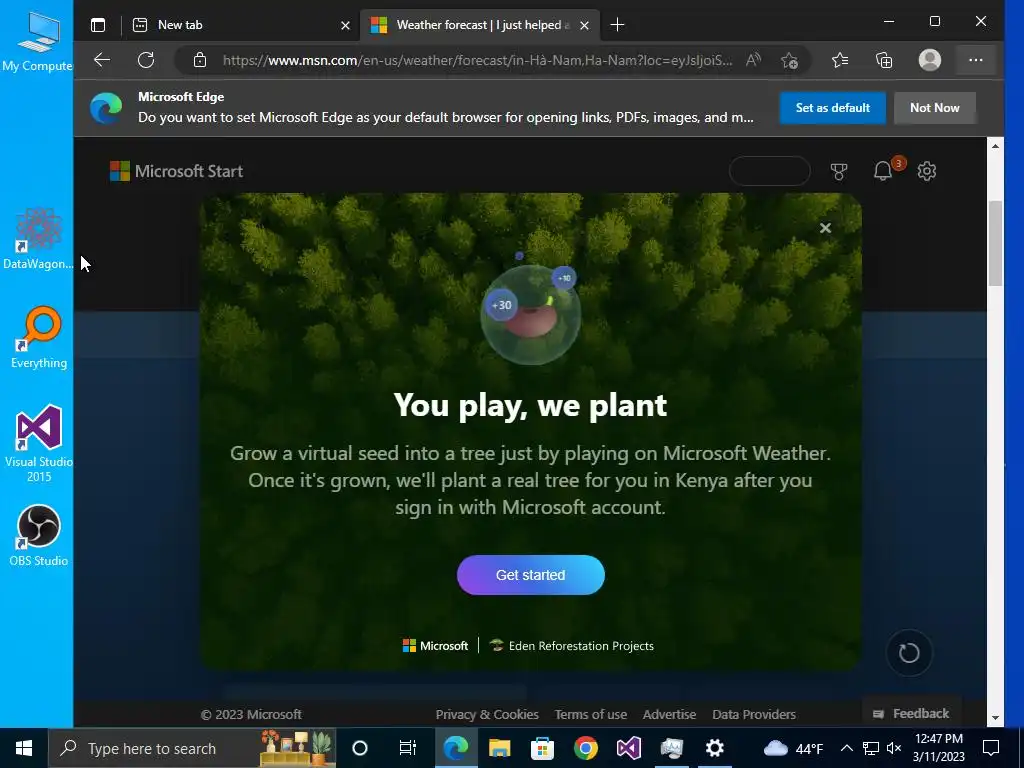Open a new browser tab

point(617,25)
